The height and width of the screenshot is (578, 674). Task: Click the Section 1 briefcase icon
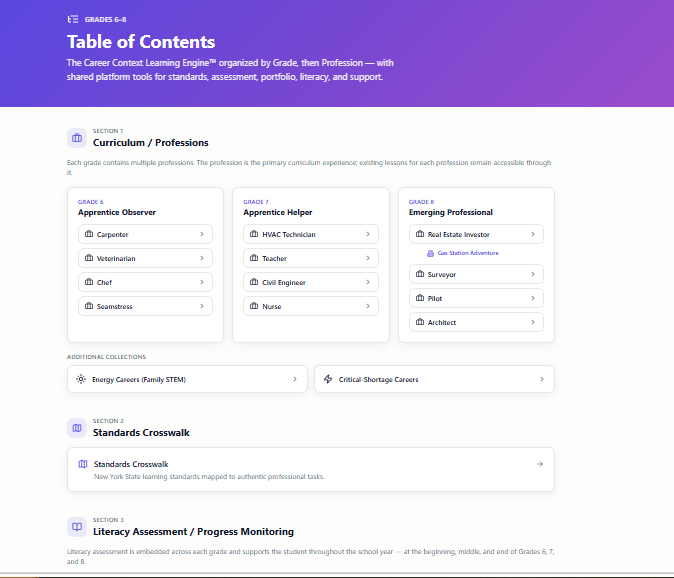77,138
